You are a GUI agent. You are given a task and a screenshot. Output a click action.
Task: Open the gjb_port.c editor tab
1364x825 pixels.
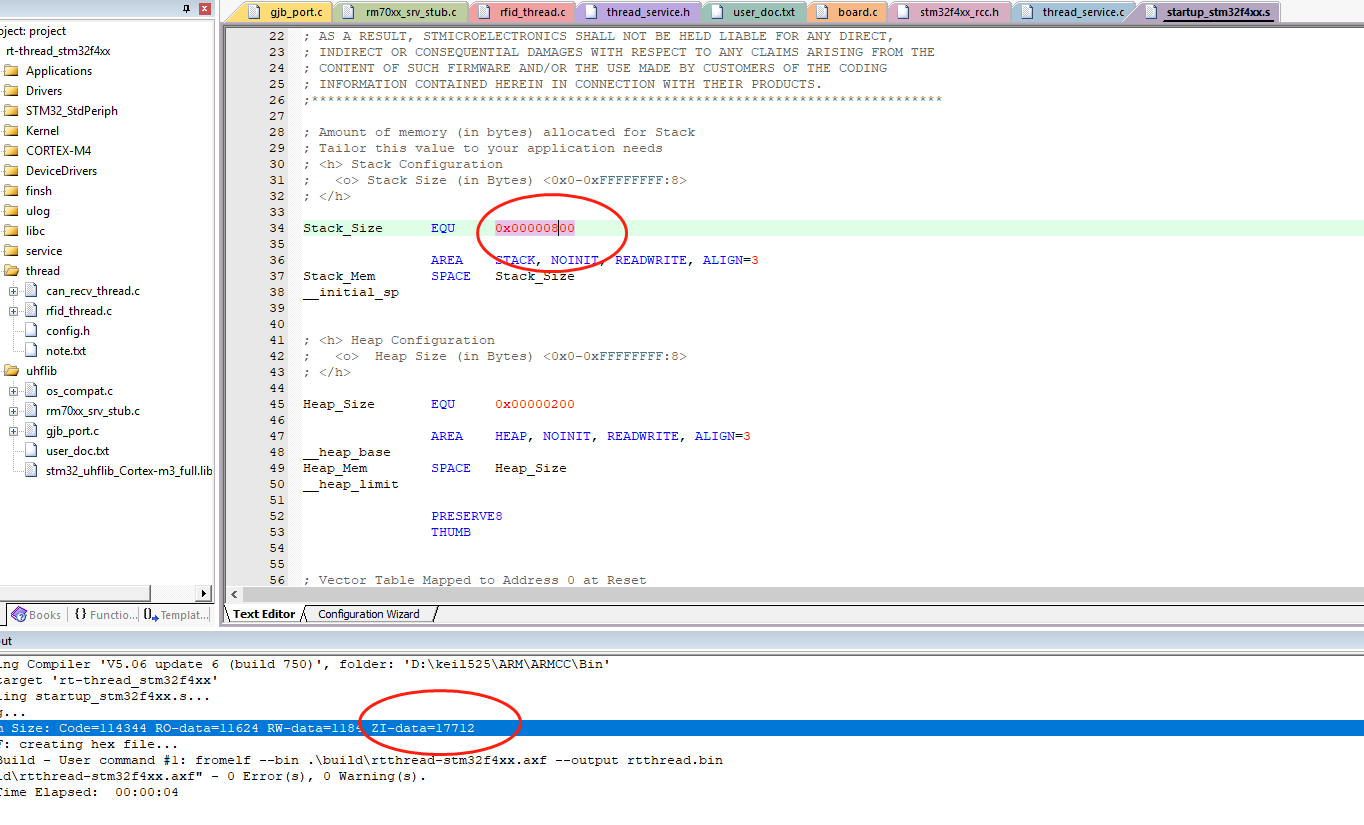click(x=285, y=12)
